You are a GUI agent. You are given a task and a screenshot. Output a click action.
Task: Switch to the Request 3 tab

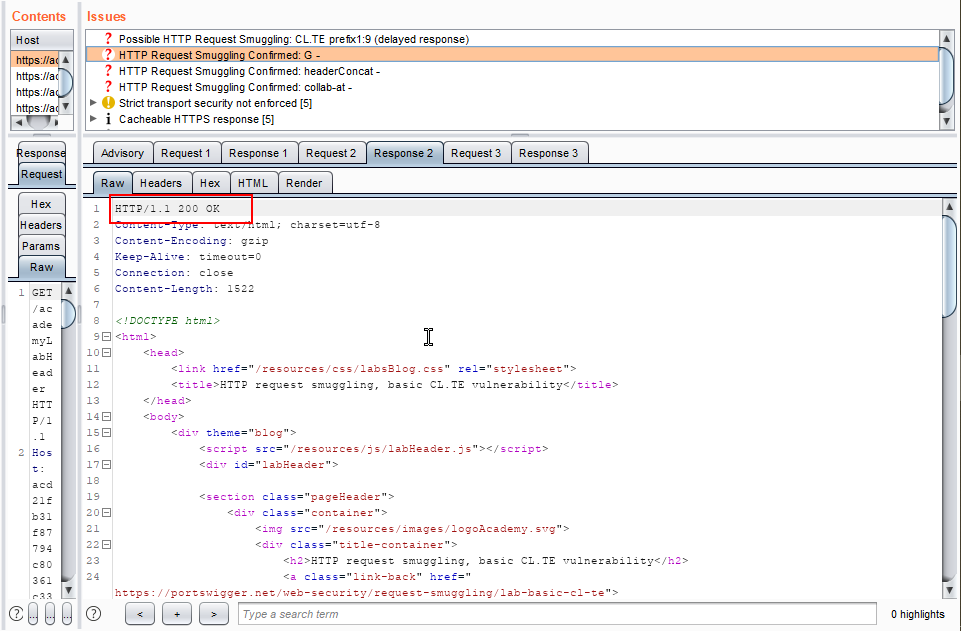476,153
